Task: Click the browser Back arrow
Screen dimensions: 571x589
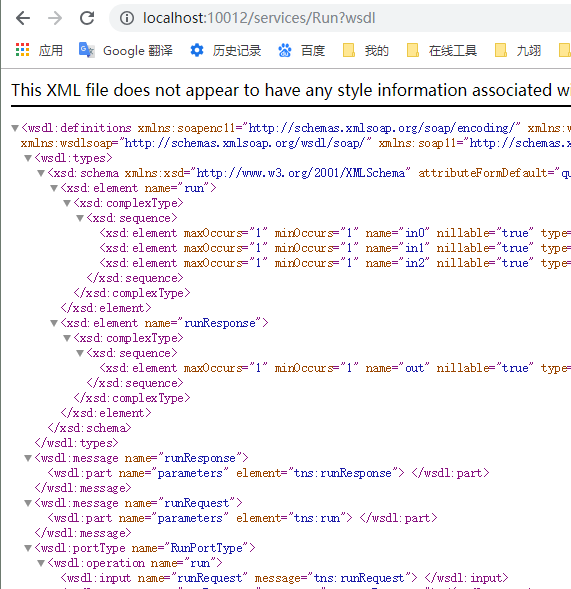Action: click(x=23, y=18)
